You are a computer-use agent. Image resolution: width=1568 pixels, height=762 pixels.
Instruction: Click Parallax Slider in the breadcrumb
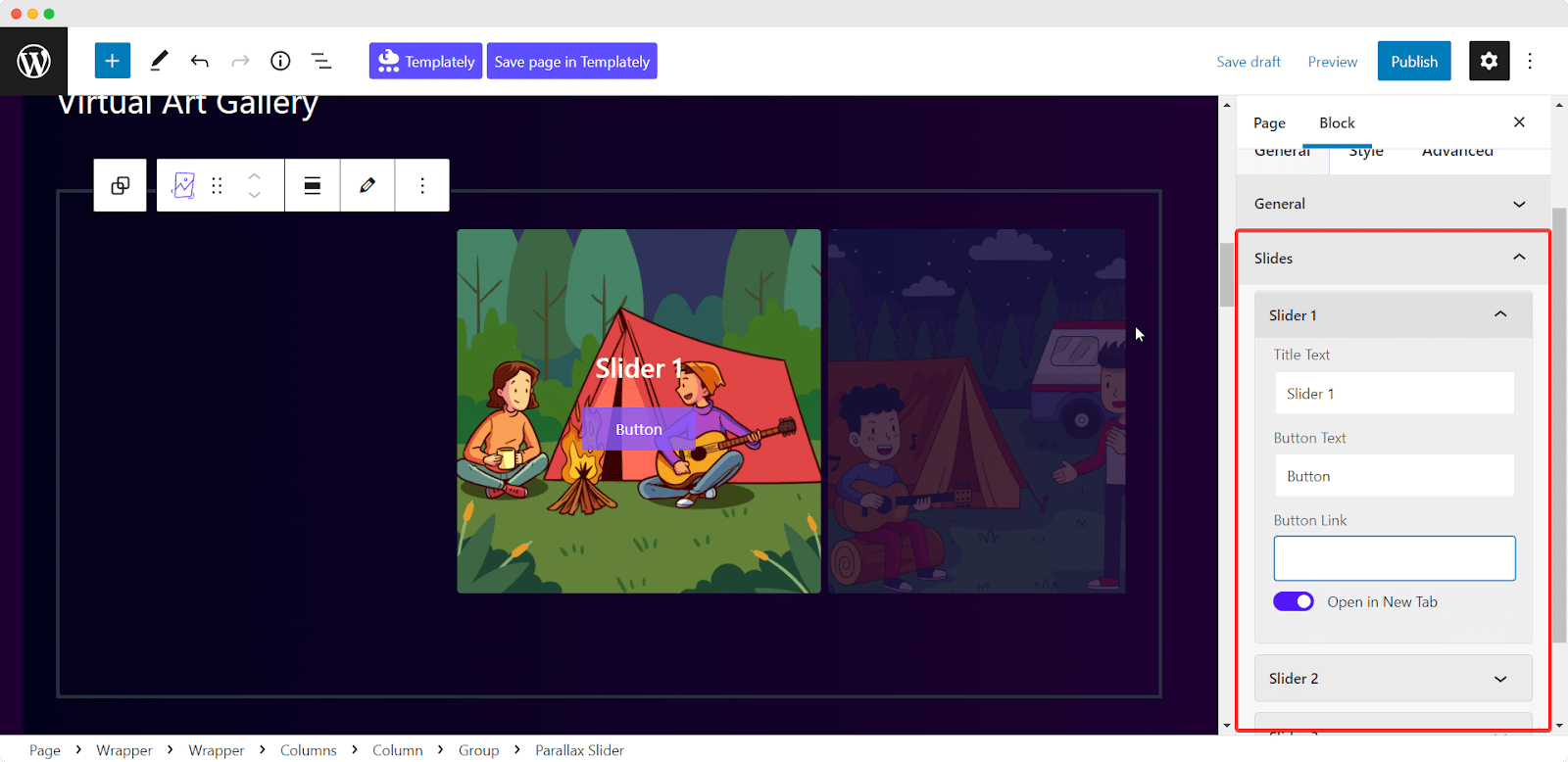[579, 750]
